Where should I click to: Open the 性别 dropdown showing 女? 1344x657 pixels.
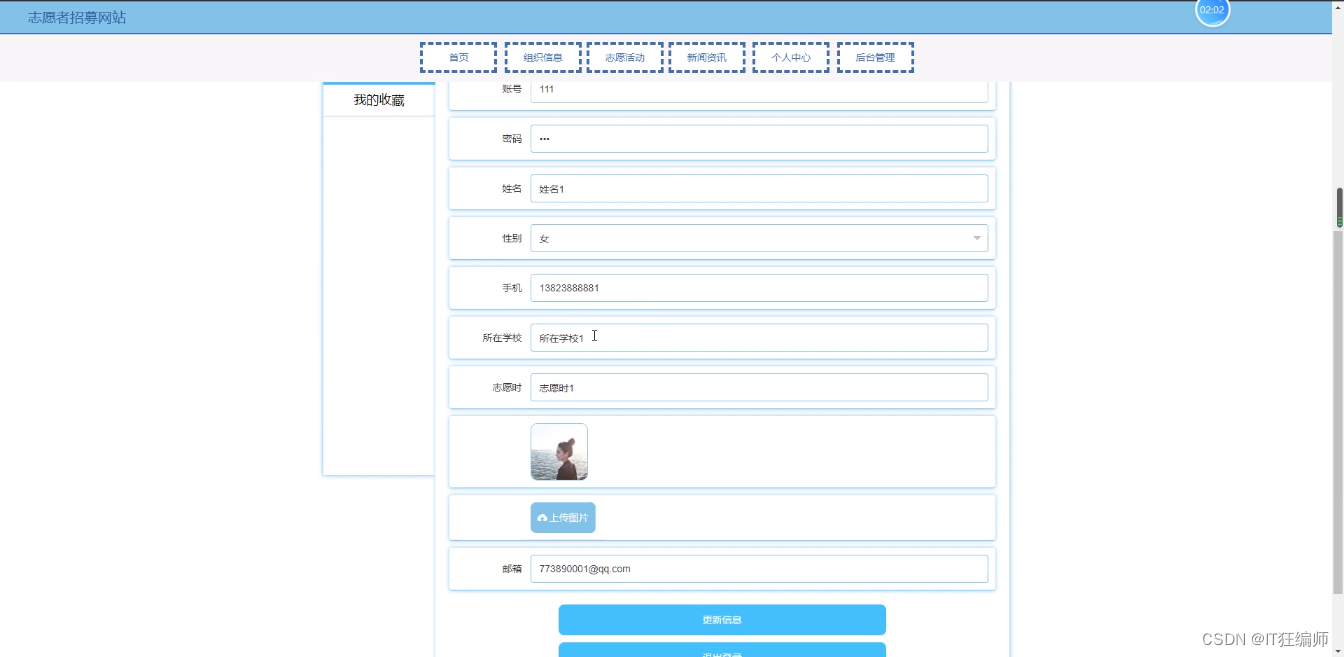pyautogui.click(x=759, y=238)
